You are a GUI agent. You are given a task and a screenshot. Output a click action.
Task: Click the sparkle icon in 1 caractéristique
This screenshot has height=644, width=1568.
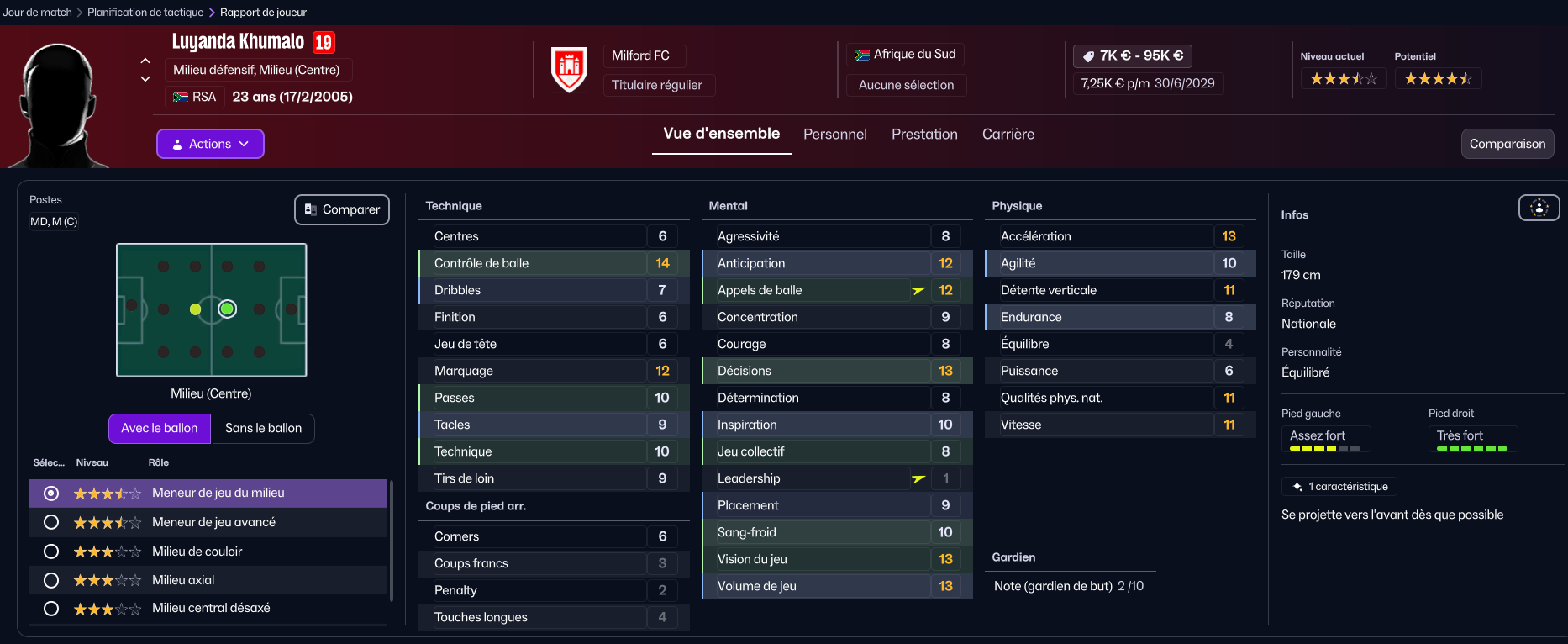click(1297, 487)
